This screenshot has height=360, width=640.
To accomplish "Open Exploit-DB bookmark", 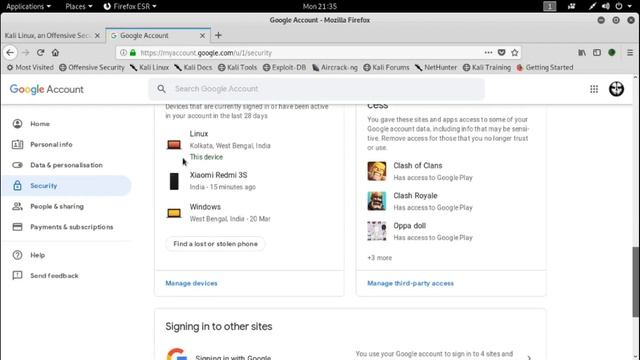I will [284, 67].
